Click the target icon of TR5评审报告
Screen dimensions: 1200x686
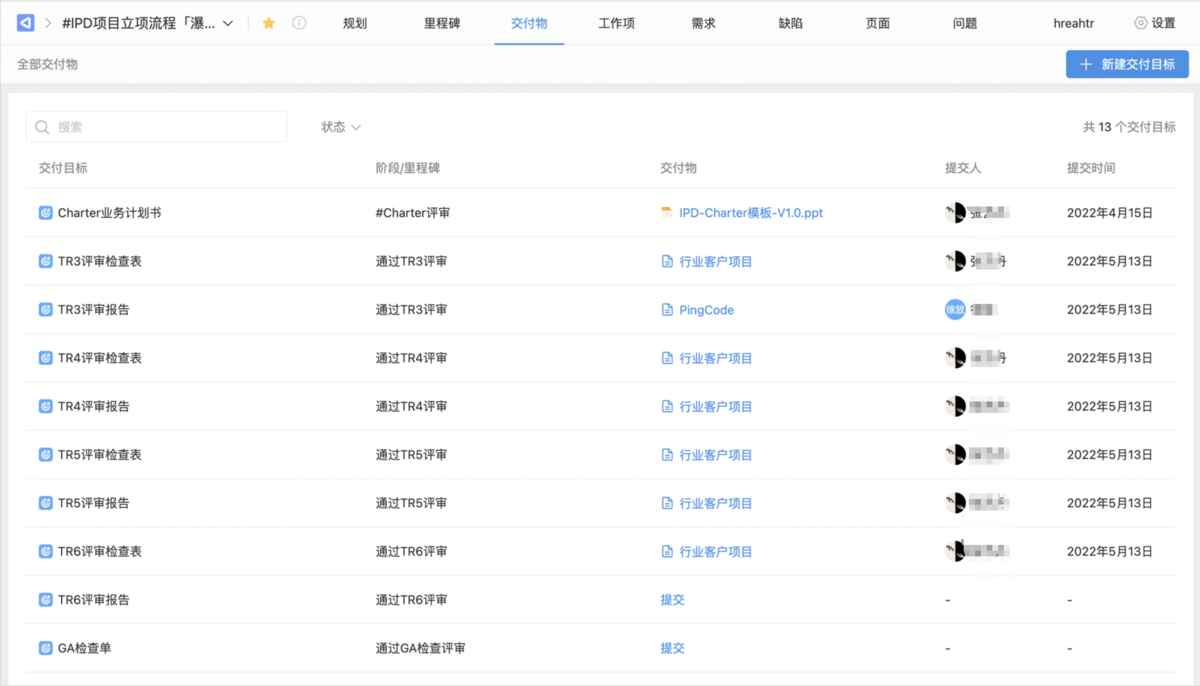coord(45,503)
